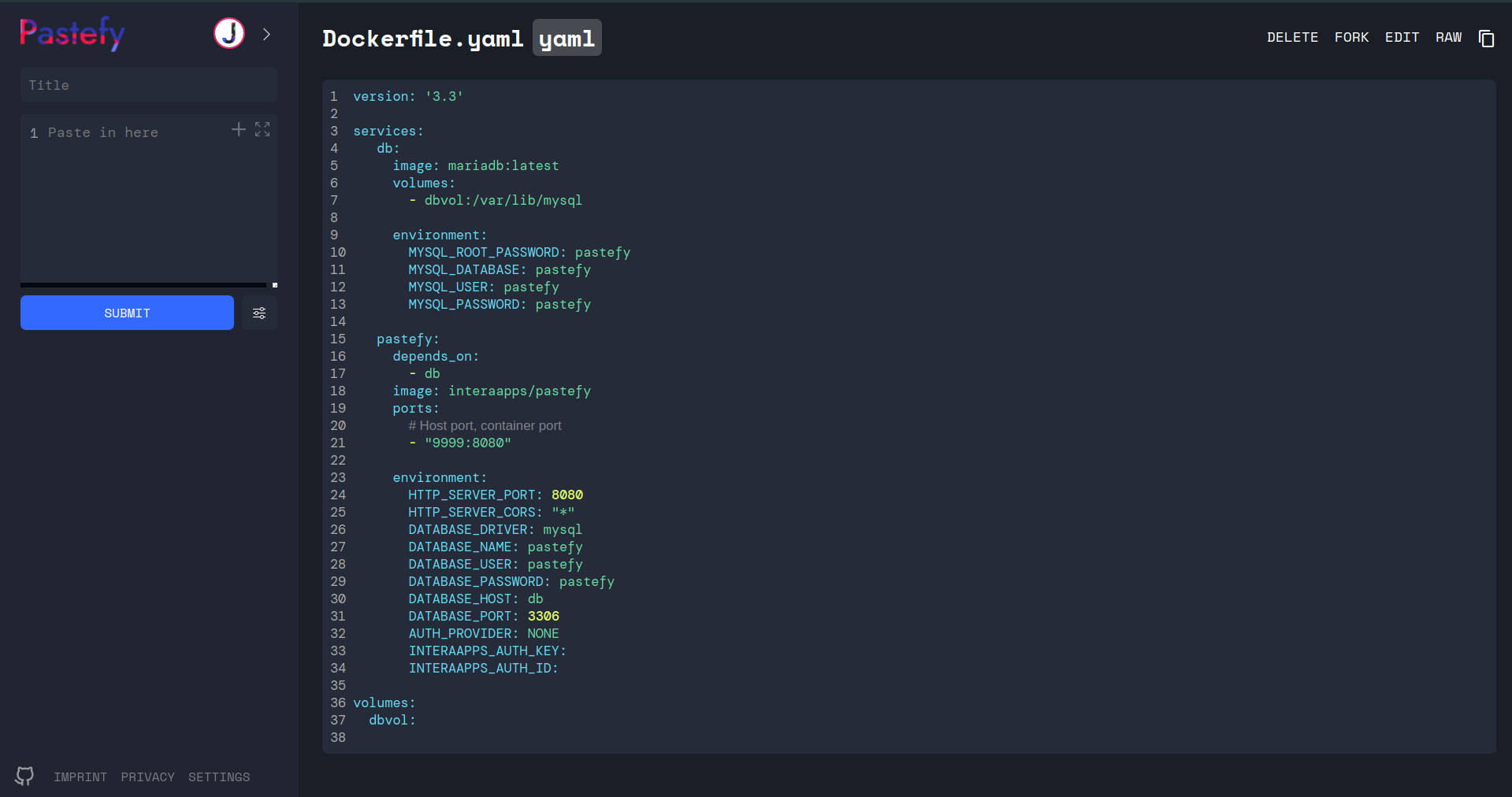The image size is (1512, 797).
Task: Click the comment "# Host port, container port"
Action: click(x=485, y=425)
